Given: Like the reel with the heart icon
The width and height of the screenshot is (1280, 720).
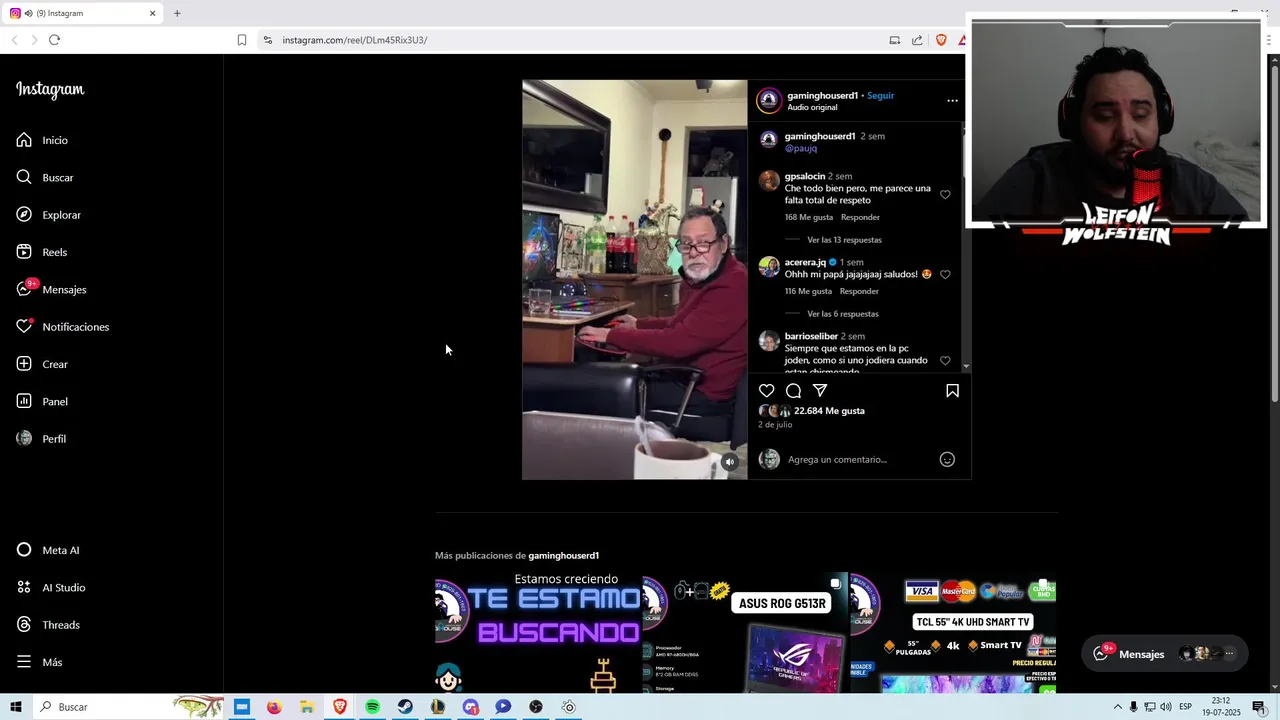Looking at the screenshot, I should click(766, 391).
